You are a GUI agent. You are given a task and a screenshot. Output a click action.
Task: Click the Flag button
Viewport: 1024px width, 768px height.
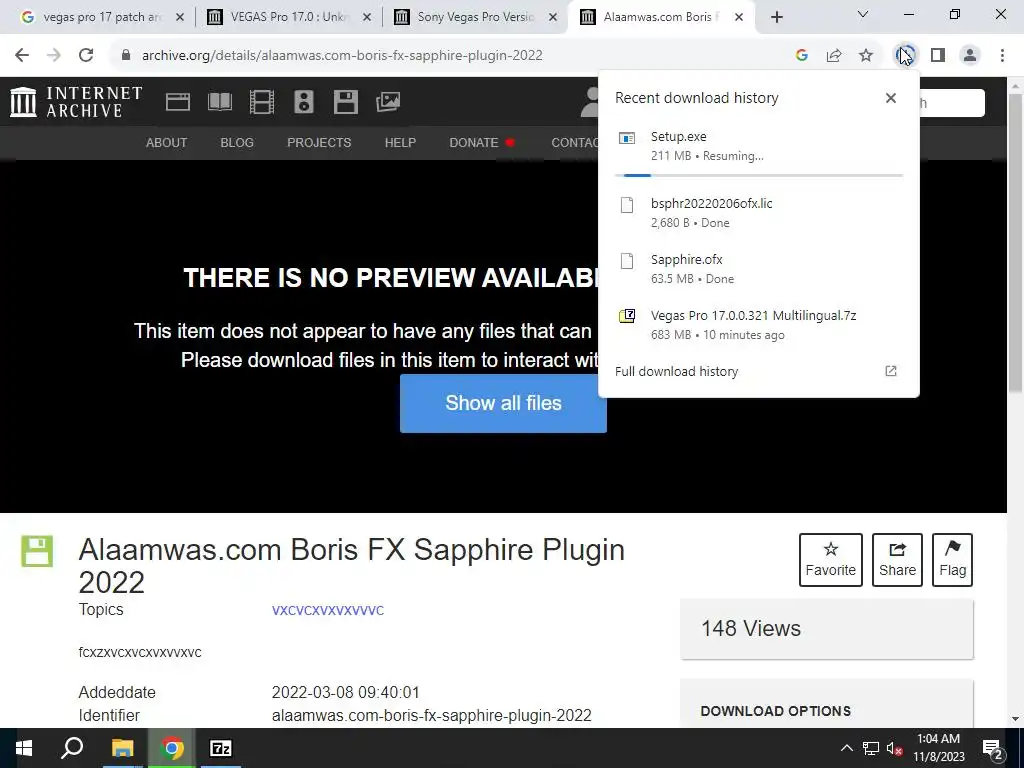(x=952, y=560)
